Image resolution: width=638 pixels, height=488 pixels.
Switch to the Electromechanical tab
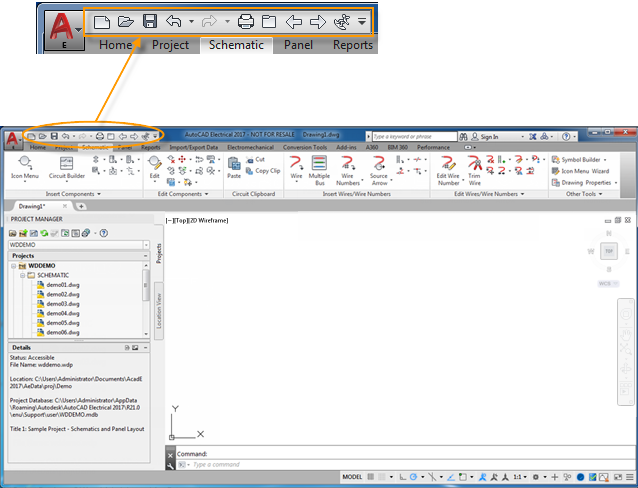[250, 147]
